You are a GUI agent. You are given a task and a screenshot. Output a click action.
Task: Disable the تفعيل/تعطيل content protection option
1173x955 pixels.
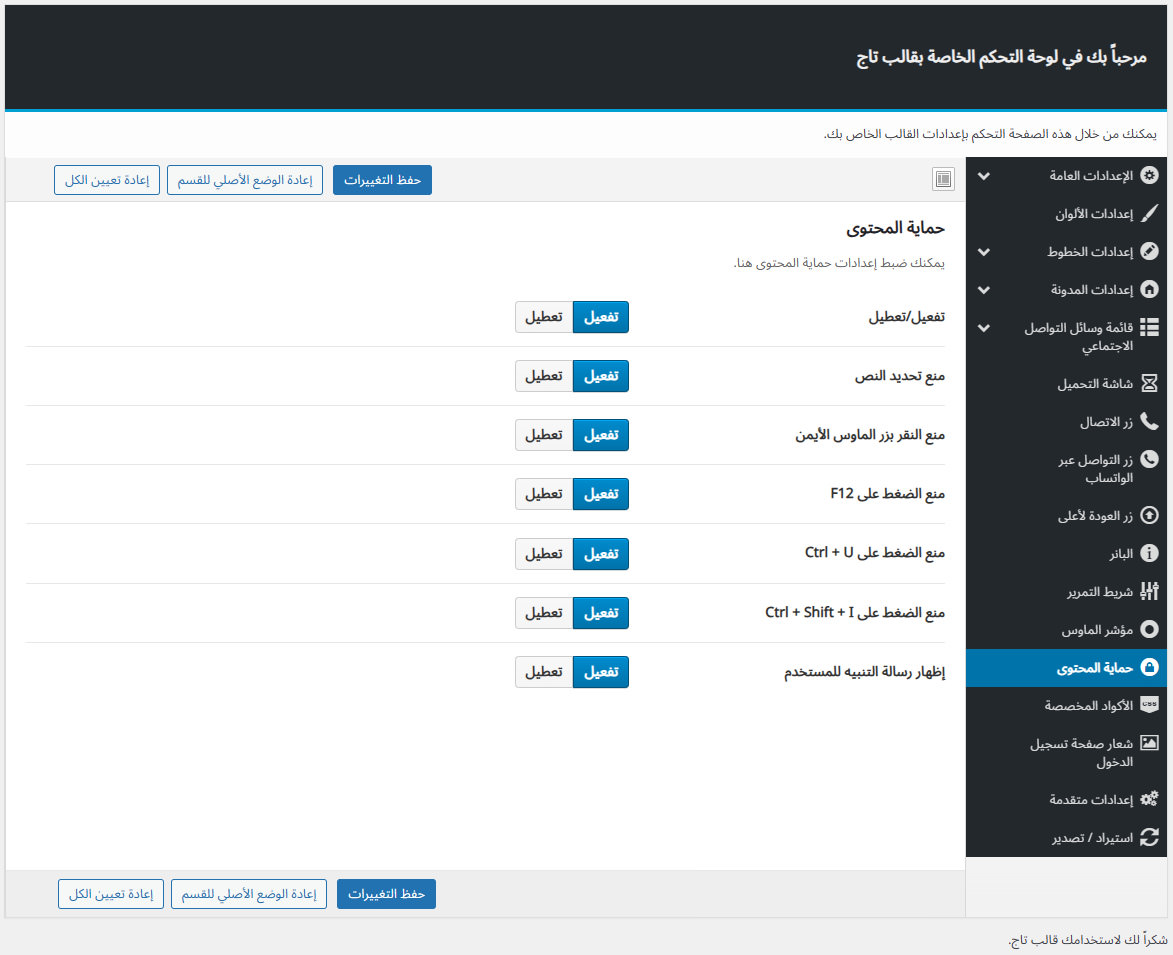(544, 317)
